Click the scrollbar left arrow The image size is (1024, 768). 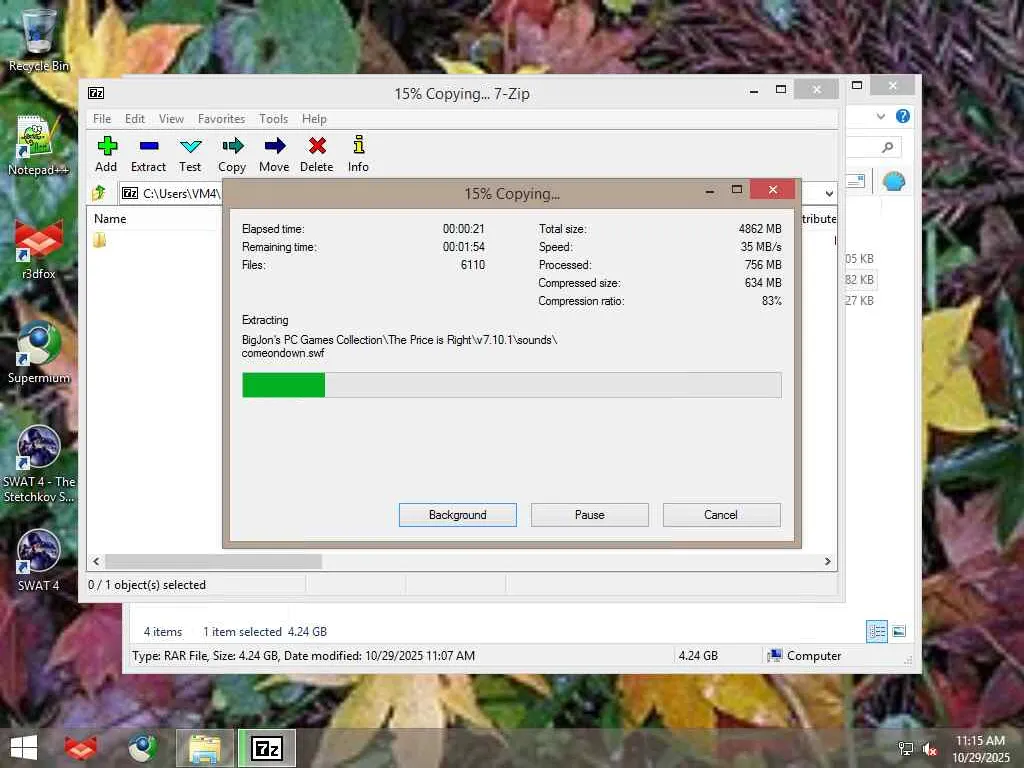pos(96,562)
